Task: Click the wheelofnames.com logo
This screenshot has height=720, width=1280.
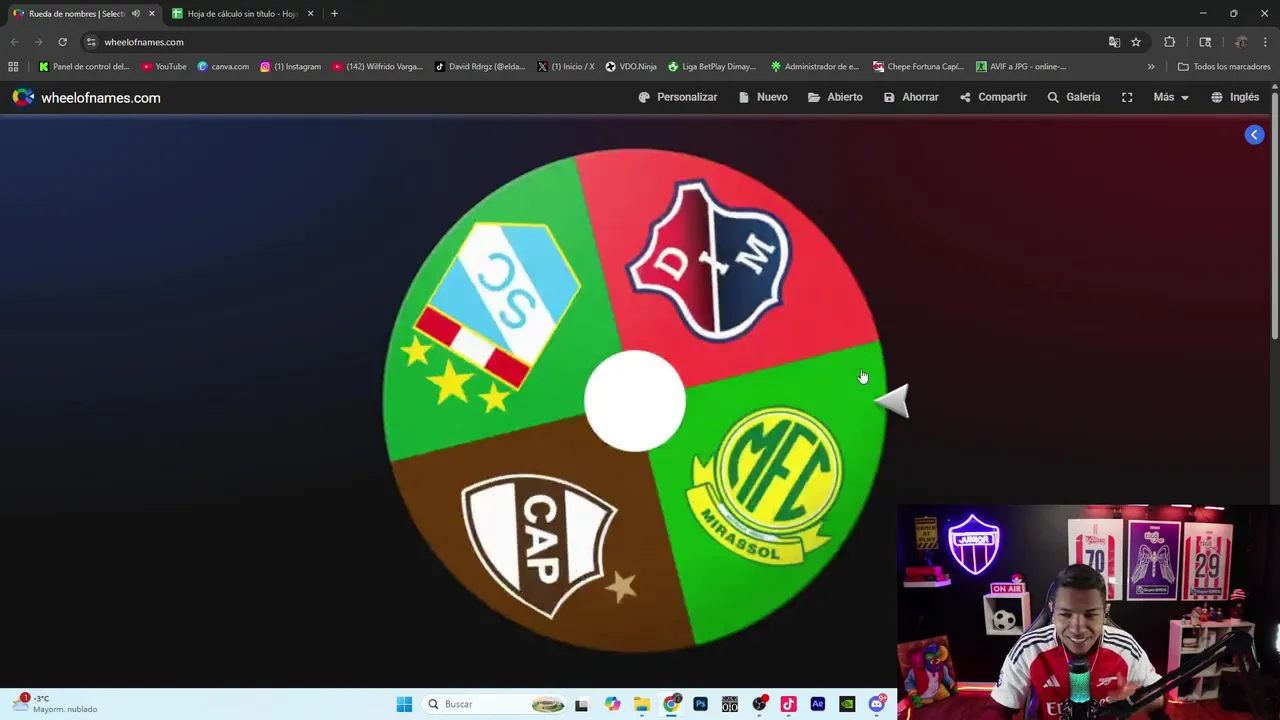Action: (86, 97)
